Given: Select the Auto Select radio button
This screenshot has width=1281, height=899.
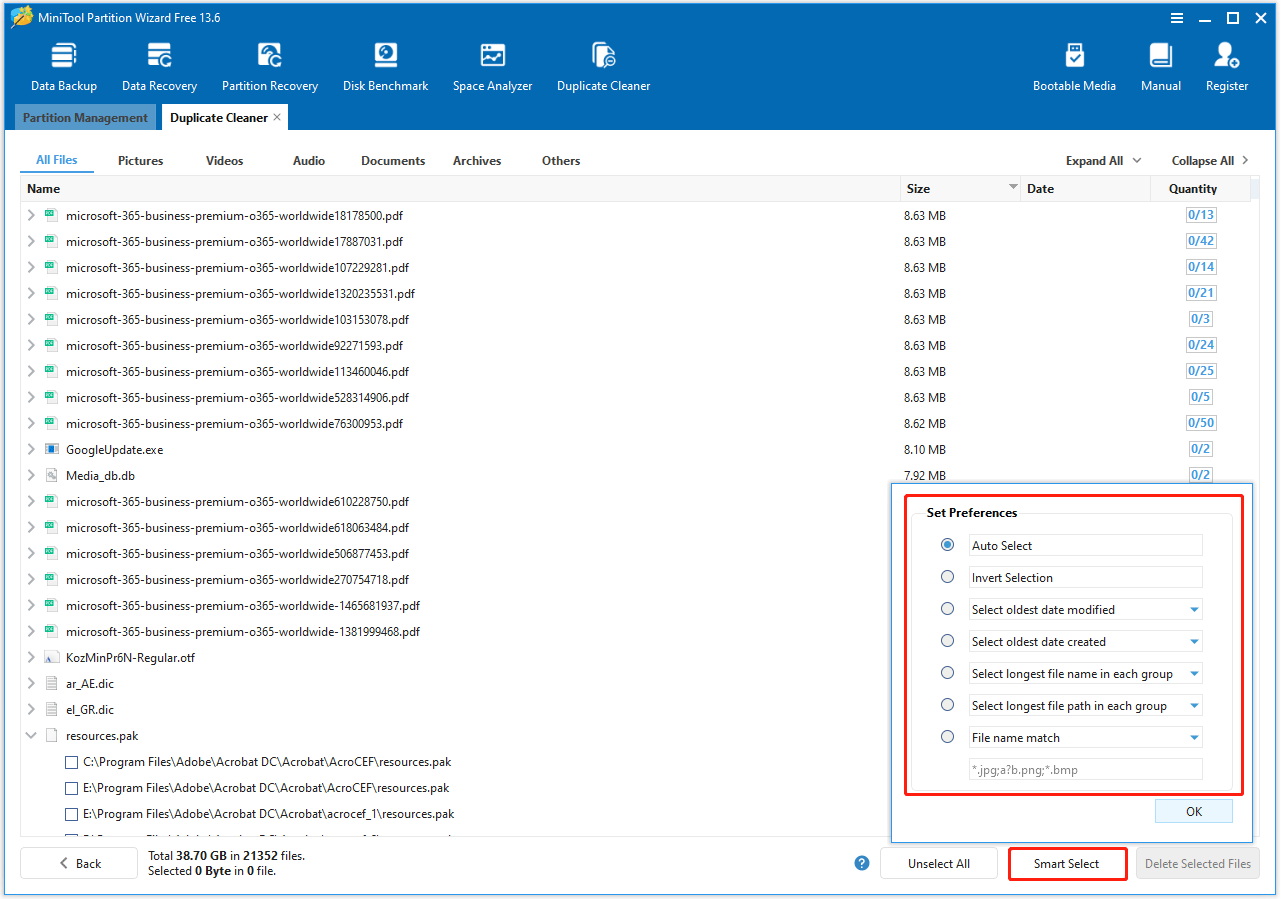Looking at the screenshot, I should 947,545.
